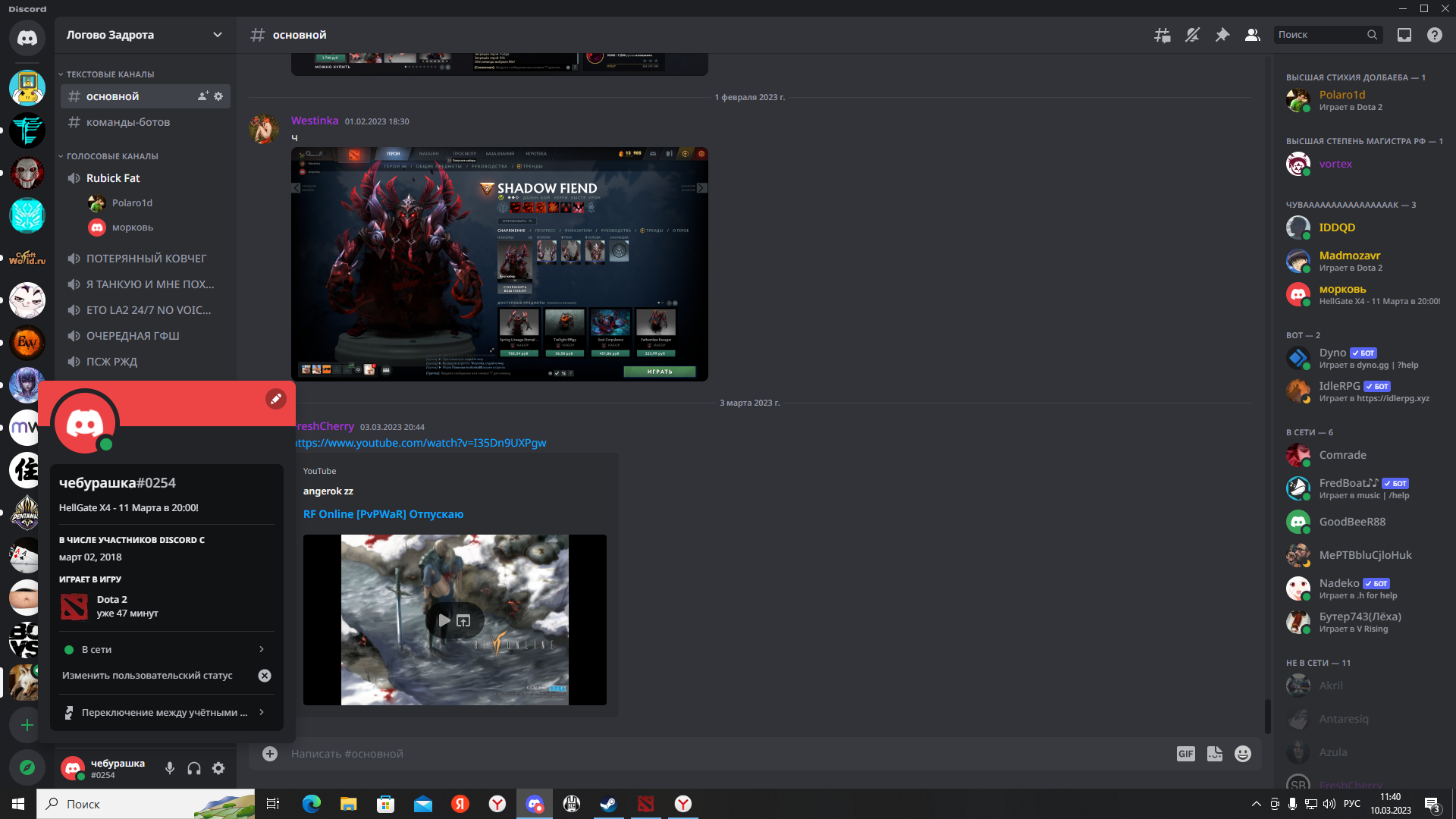Toggle microphone mute in user panel

click(170, 768)
